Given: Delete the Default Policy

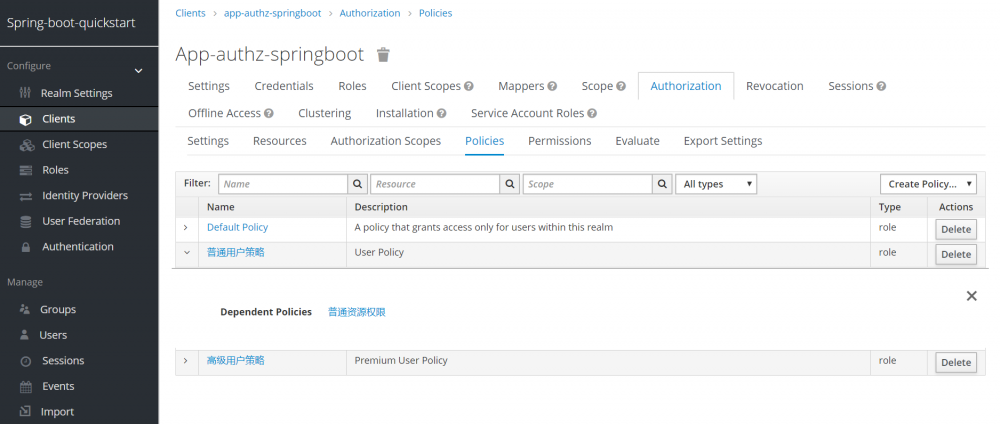Looking at the screenshot, I should click(x=955, y=230).
